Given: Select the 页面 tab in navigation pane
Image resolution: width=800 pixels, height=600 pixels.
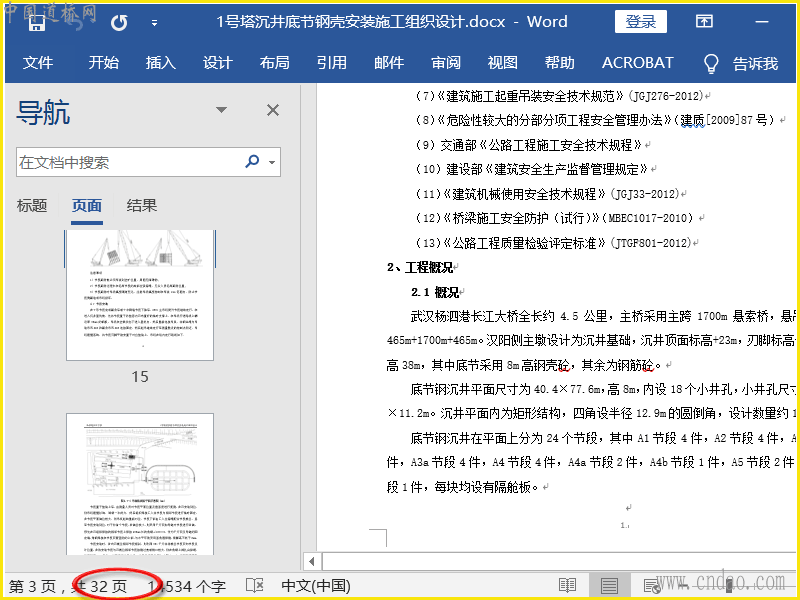Looking at the screenshot, I should click(87, 206).
